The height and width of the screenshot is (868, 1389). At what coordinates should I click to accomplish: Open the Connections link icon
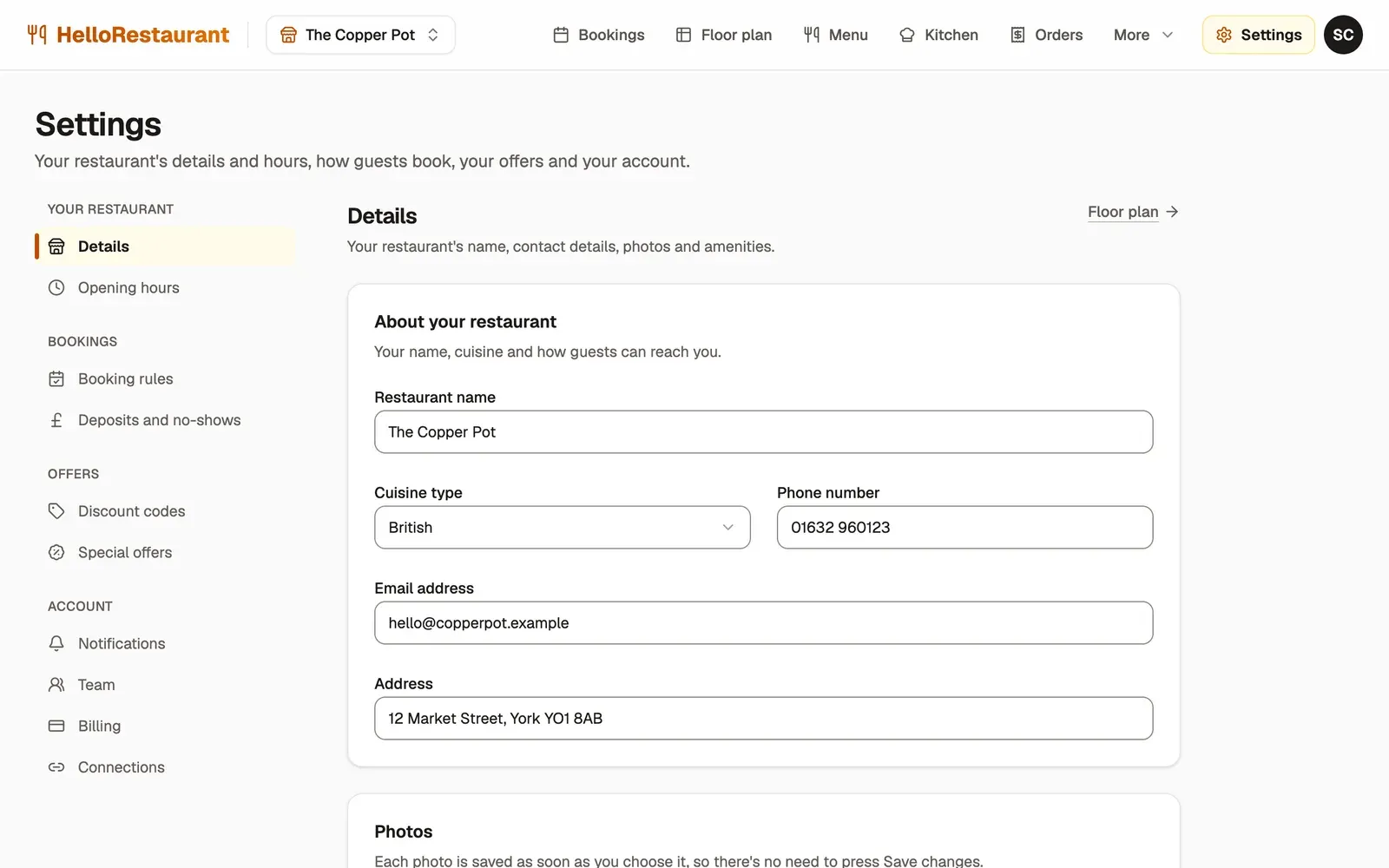coord(56,767)
